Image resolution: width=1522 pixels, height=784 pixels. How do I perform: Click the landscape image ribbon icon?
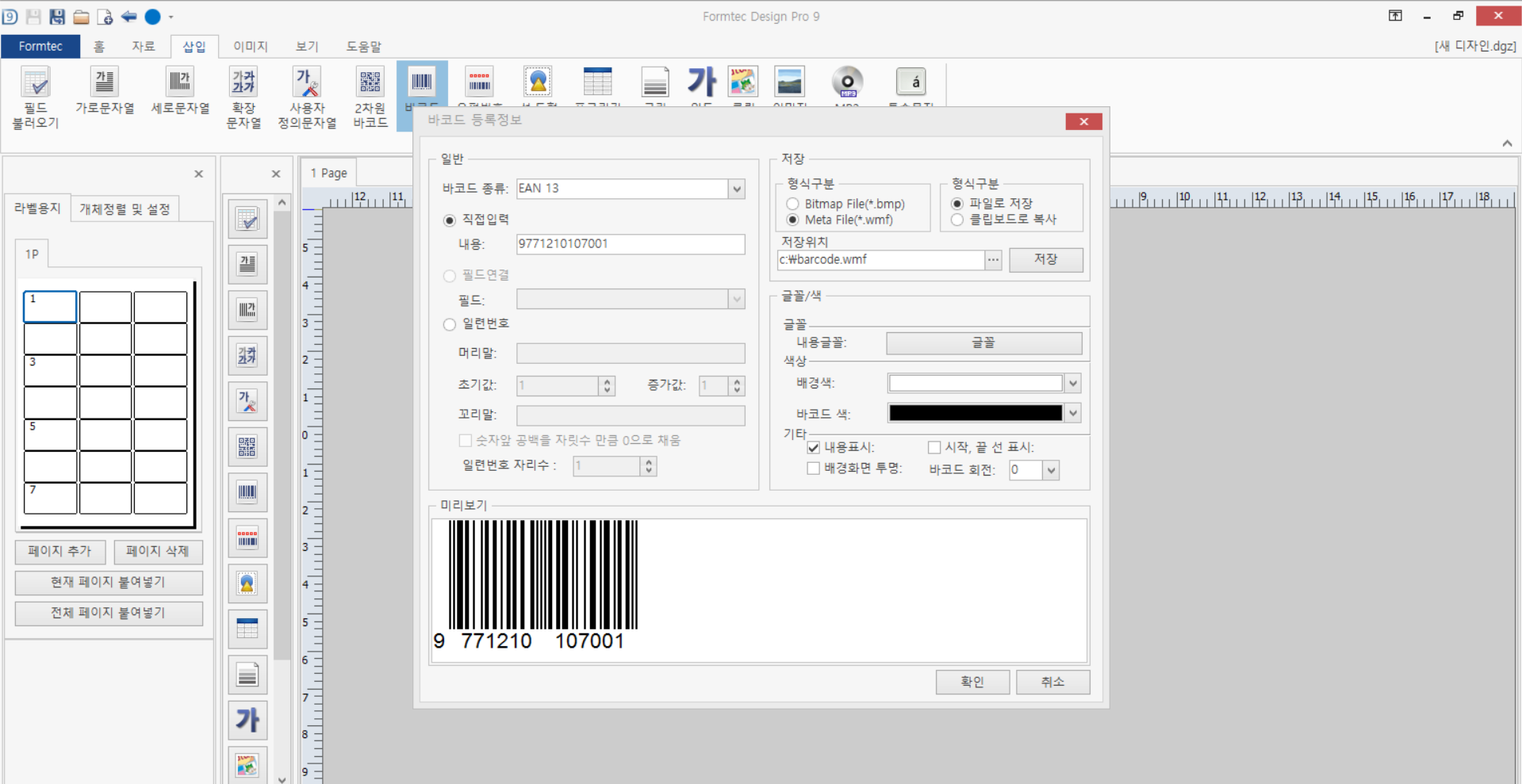[790, 82]
